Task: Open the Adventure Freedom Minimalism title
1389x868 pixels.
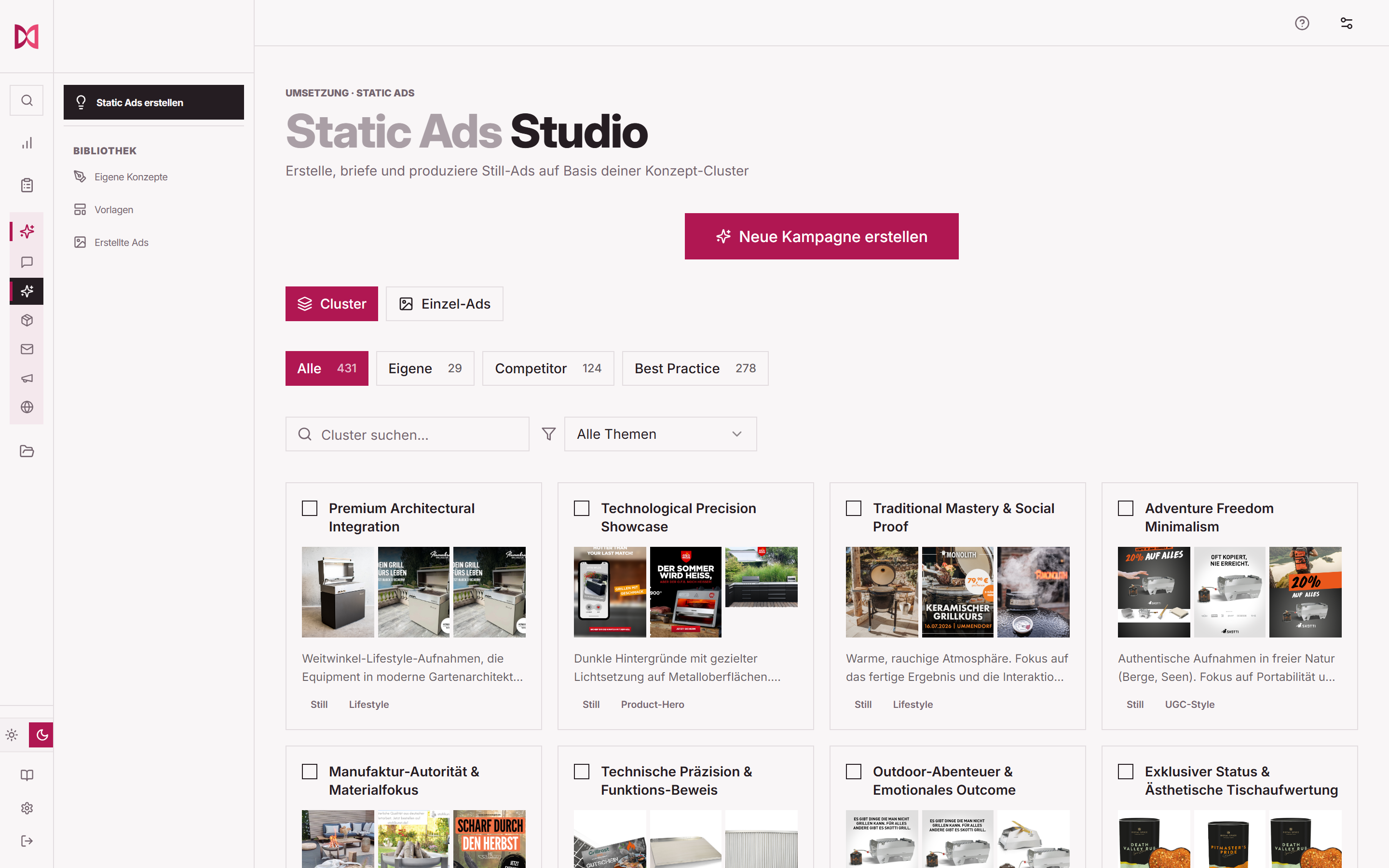Action: coord(1209,517)
